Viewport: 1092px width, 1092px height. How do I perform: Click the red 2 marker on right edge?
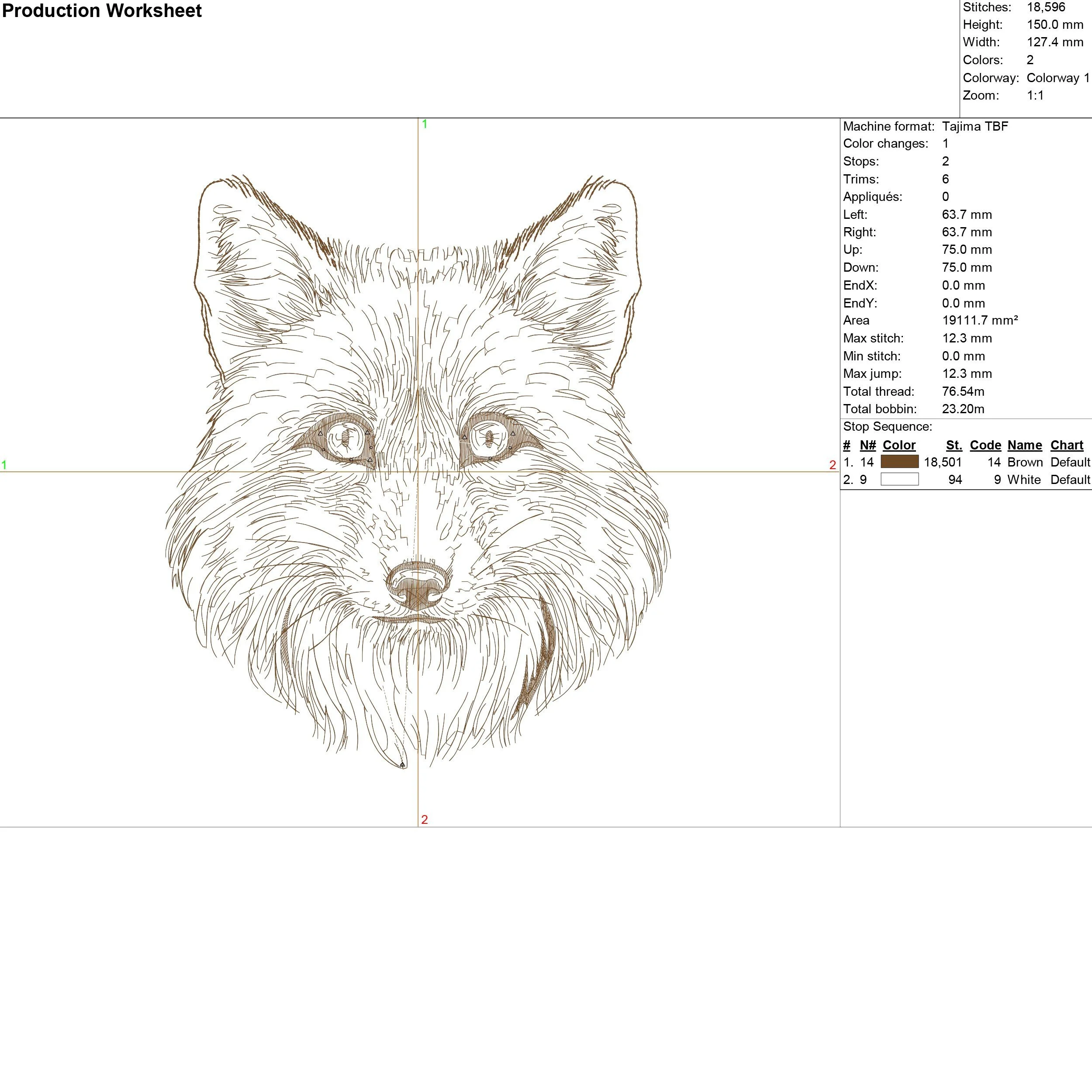pyautogui.click(x=832, y=465)
